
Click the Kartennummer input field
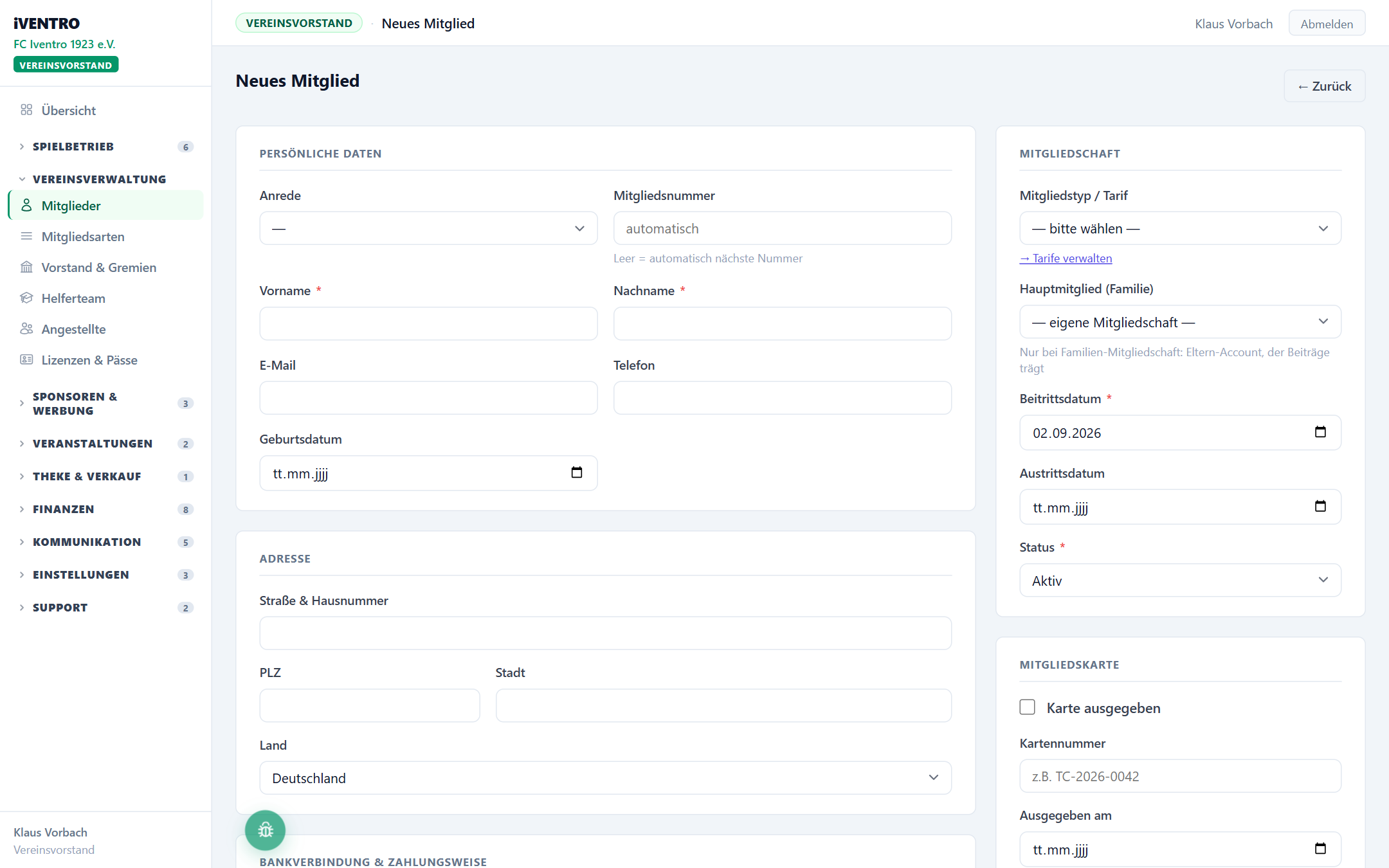click(1180, 776)
